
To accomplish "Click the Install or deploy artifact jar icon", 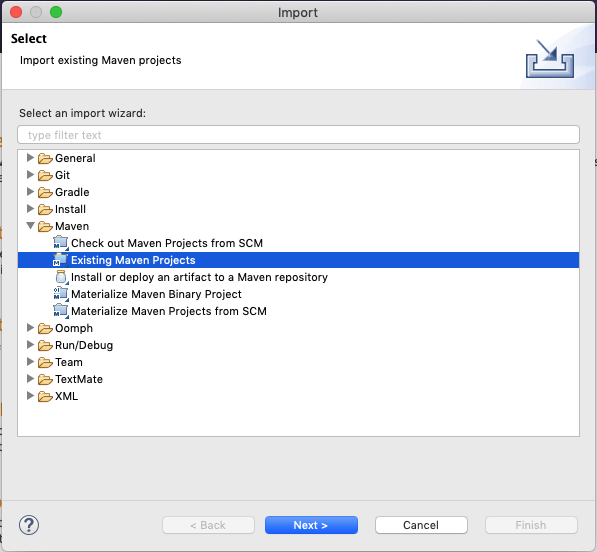I will 61,277.
